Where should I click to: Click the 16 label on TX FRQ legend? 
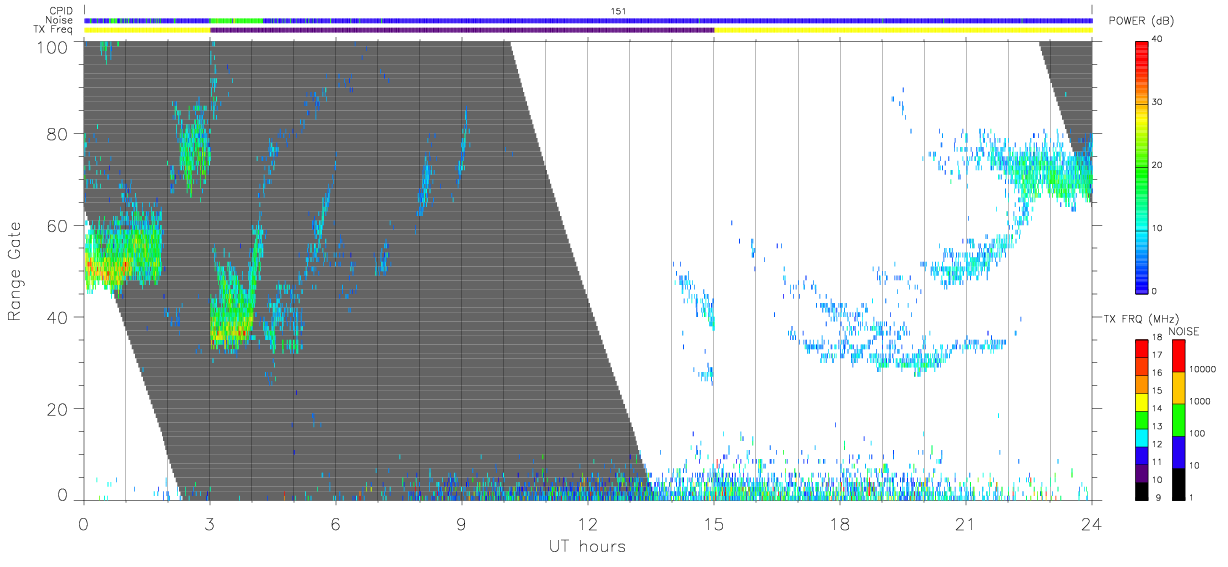[x=1157, y=373]
